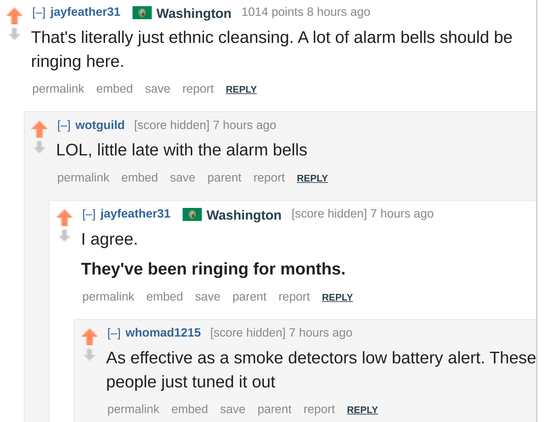This screenshot has width=545, height=422.
Task: Open whomad1215's user profile
Action: point(163,332)
